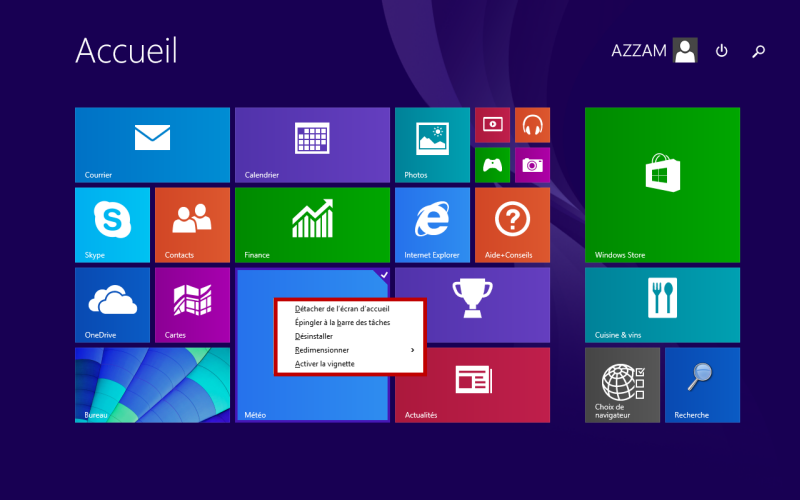Screen dimensions: 800x500
Task: Open the Choix de navigateur tile
Action: click(x=622, y=385)
